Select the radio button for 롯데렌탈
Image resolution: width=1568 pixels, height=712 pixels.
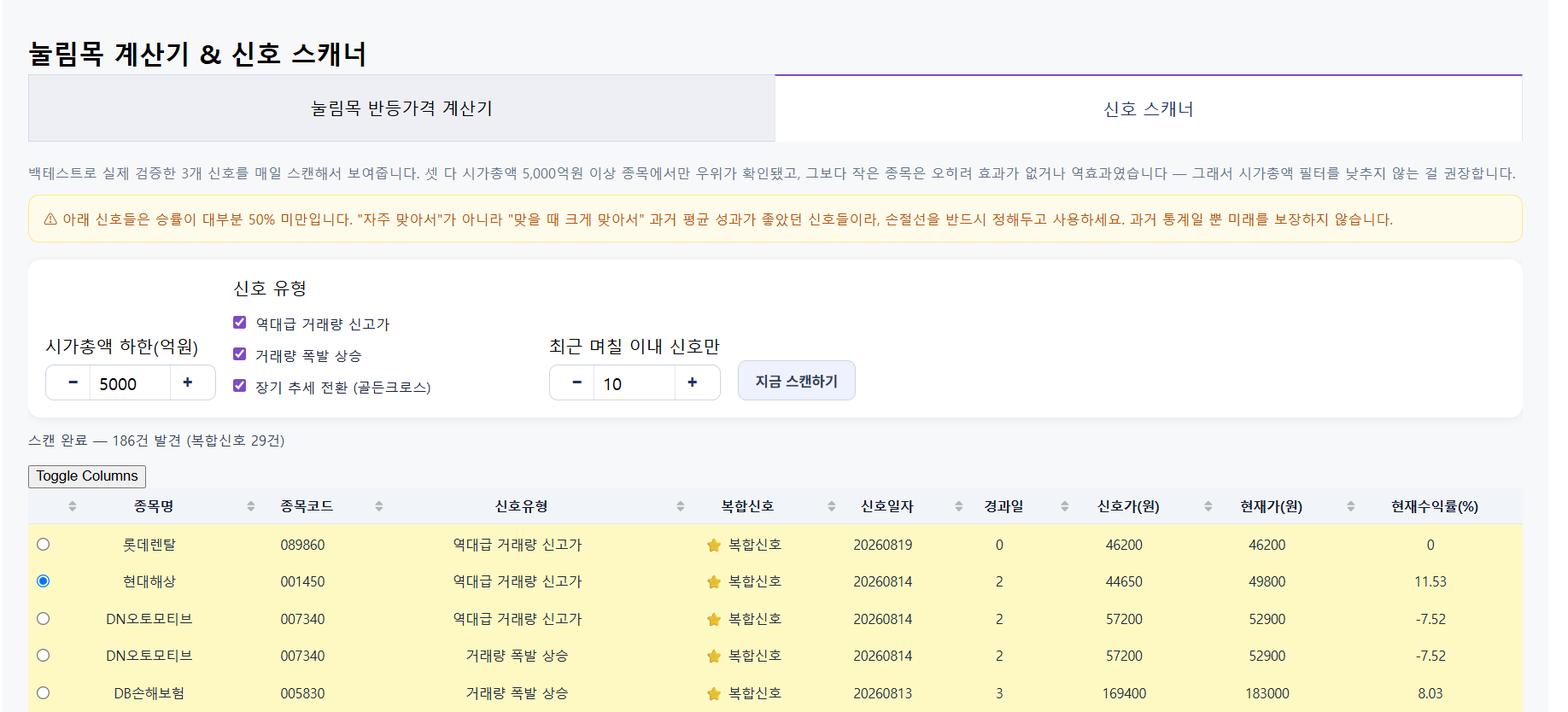pos(44,545)
